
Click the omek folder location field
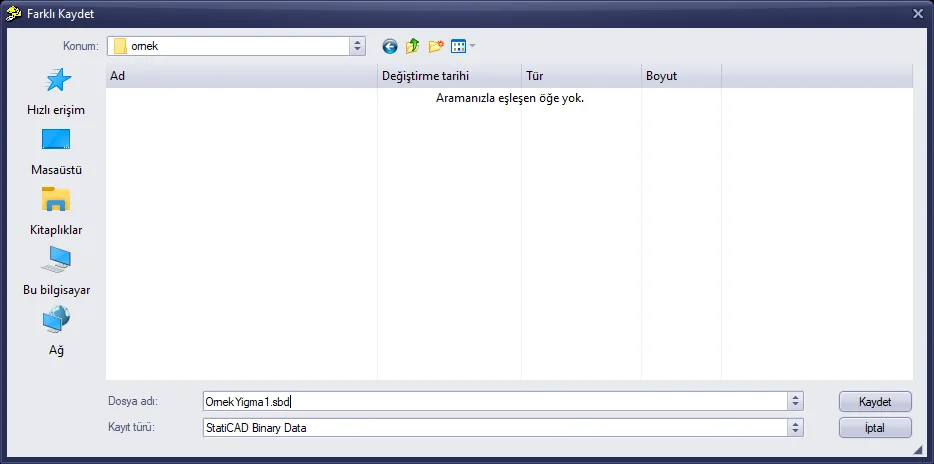pyautogui.click(x=229, y=46)
